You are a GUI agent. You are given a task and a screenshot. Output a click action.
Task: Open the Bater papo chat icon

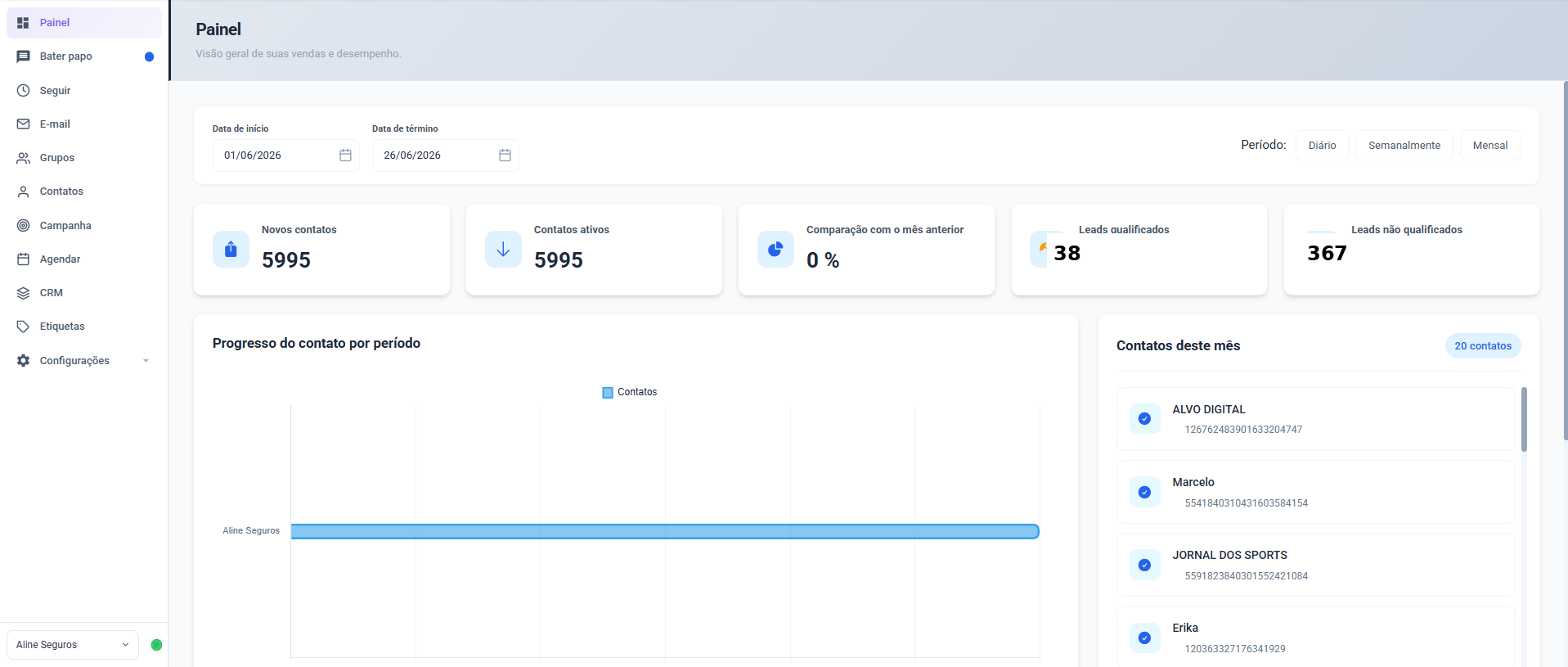[23, 56]
